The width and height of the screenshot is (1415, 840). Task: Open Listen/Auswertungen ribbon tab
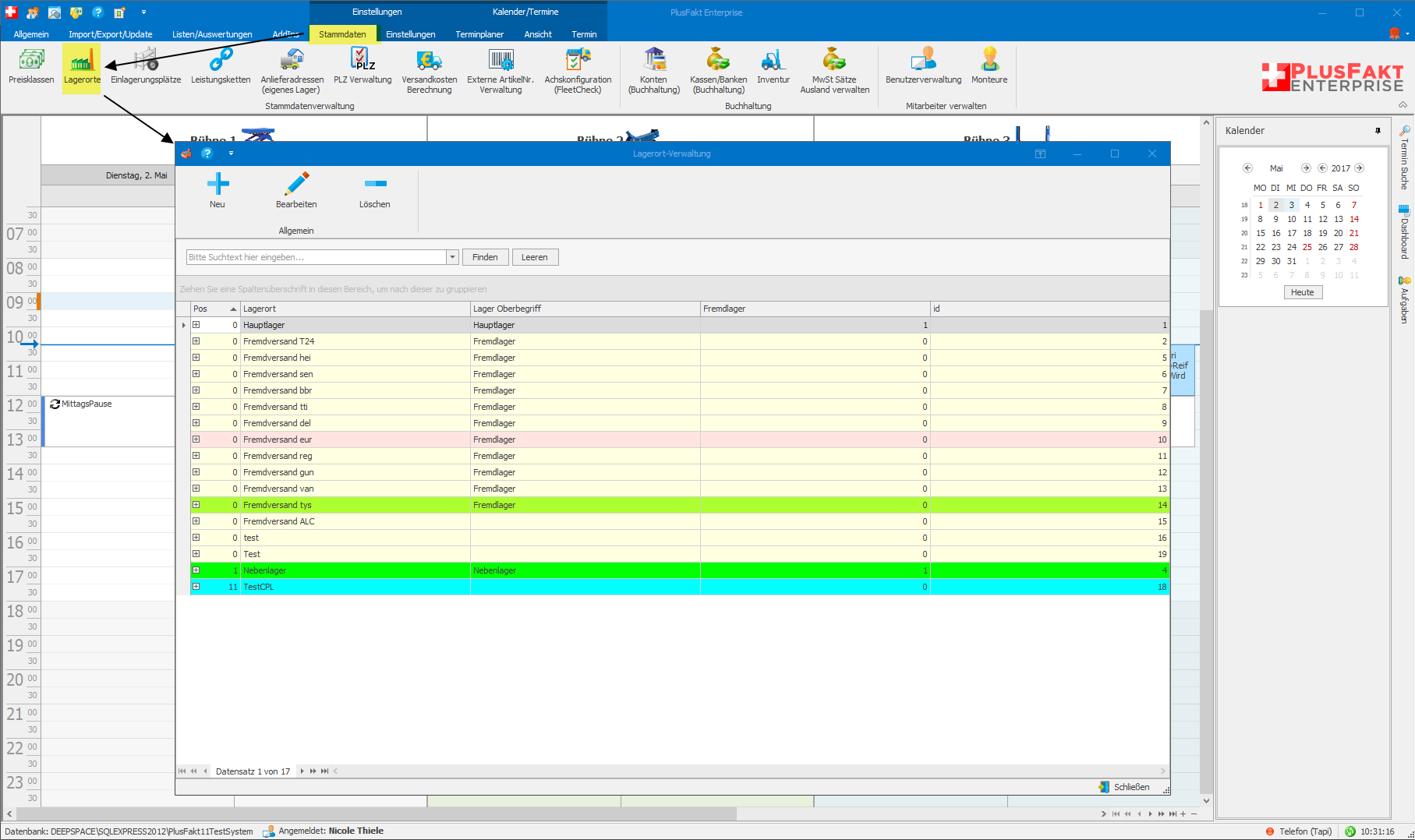click(212, 34)
